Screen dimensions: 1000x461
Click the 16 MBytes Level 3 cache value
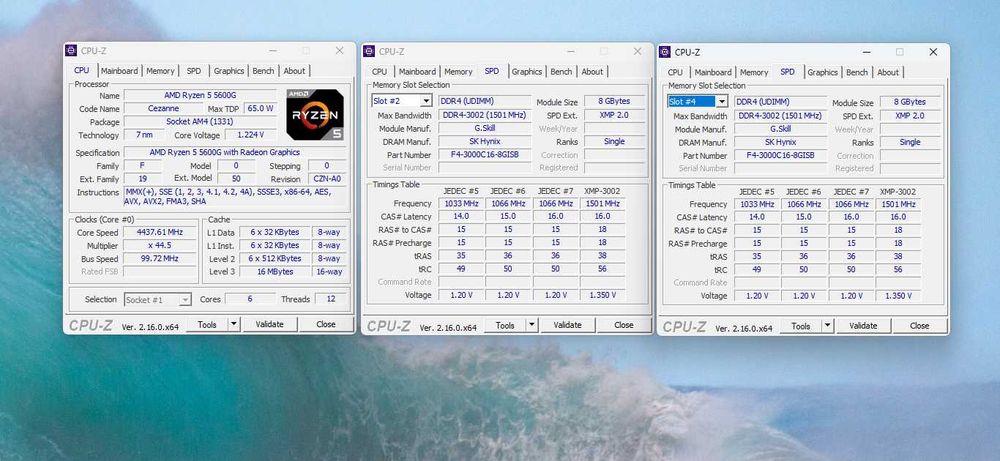[x=276, y=272]
